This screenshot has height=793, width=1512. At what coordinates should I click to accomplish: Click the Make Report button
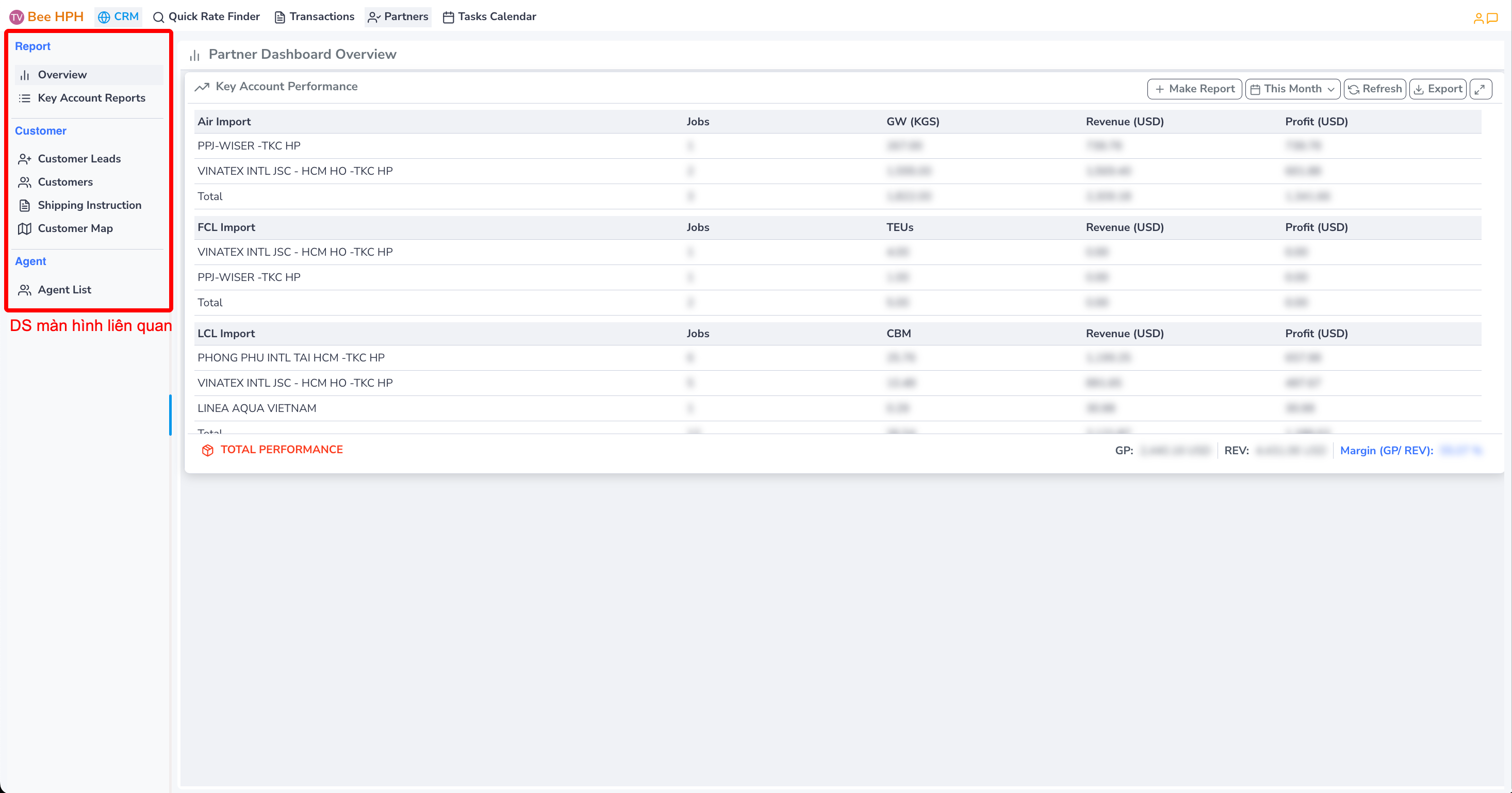[1194, 89]
